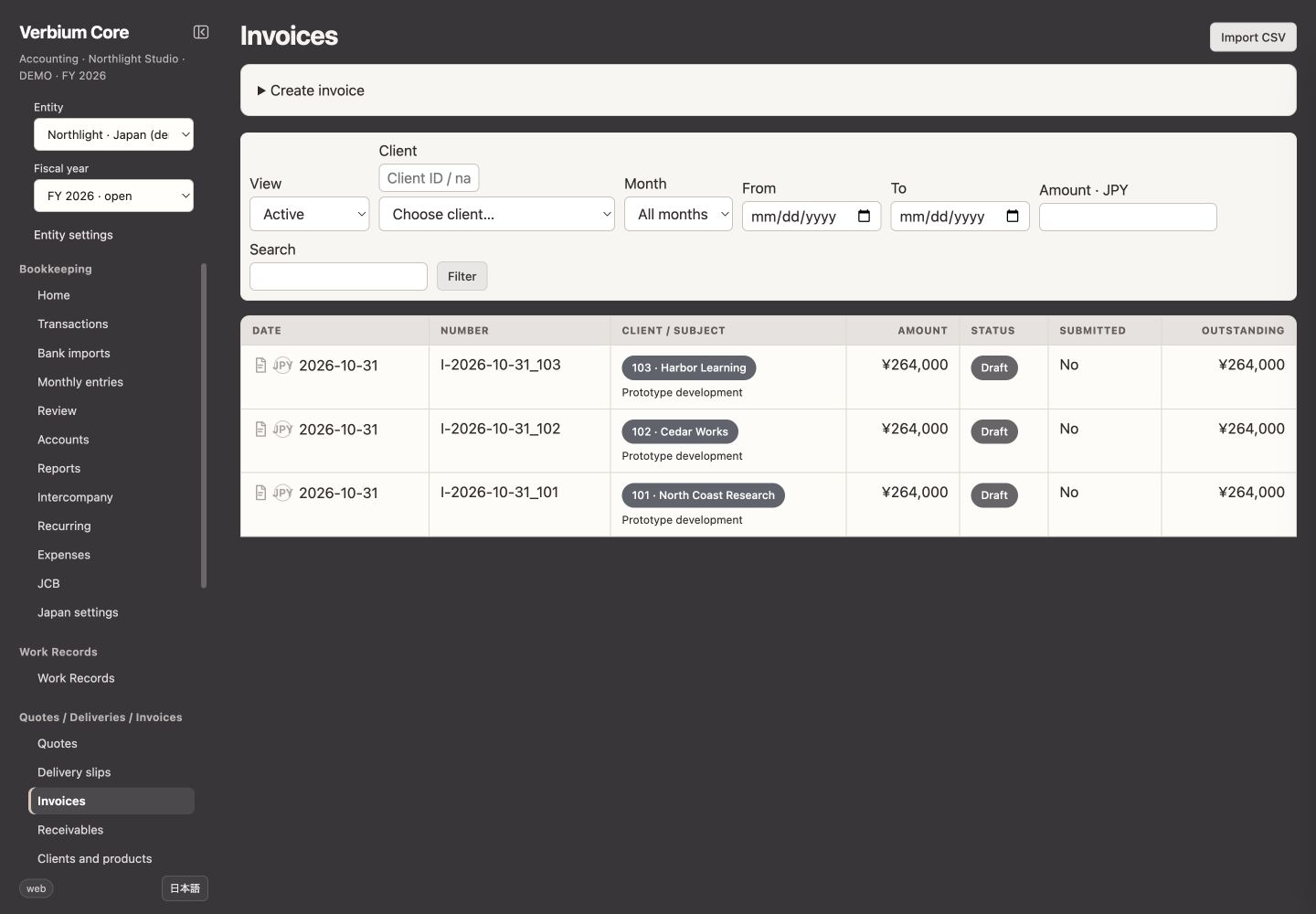This screenshot has height=914, width=1316.
Task: Open Quotes in the sidebar
Action: point(58,744)
